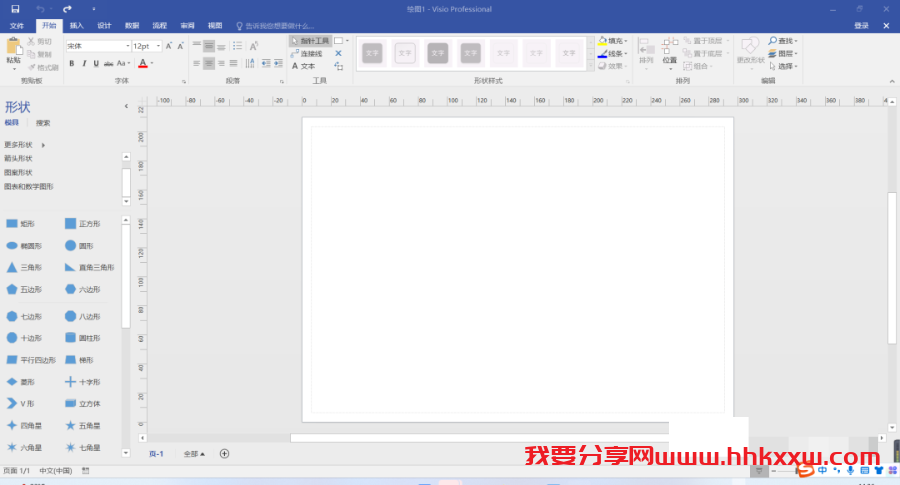Click the page tab 页-1
Viewport: 900px width, 485px height.
[x=156, y=453]
